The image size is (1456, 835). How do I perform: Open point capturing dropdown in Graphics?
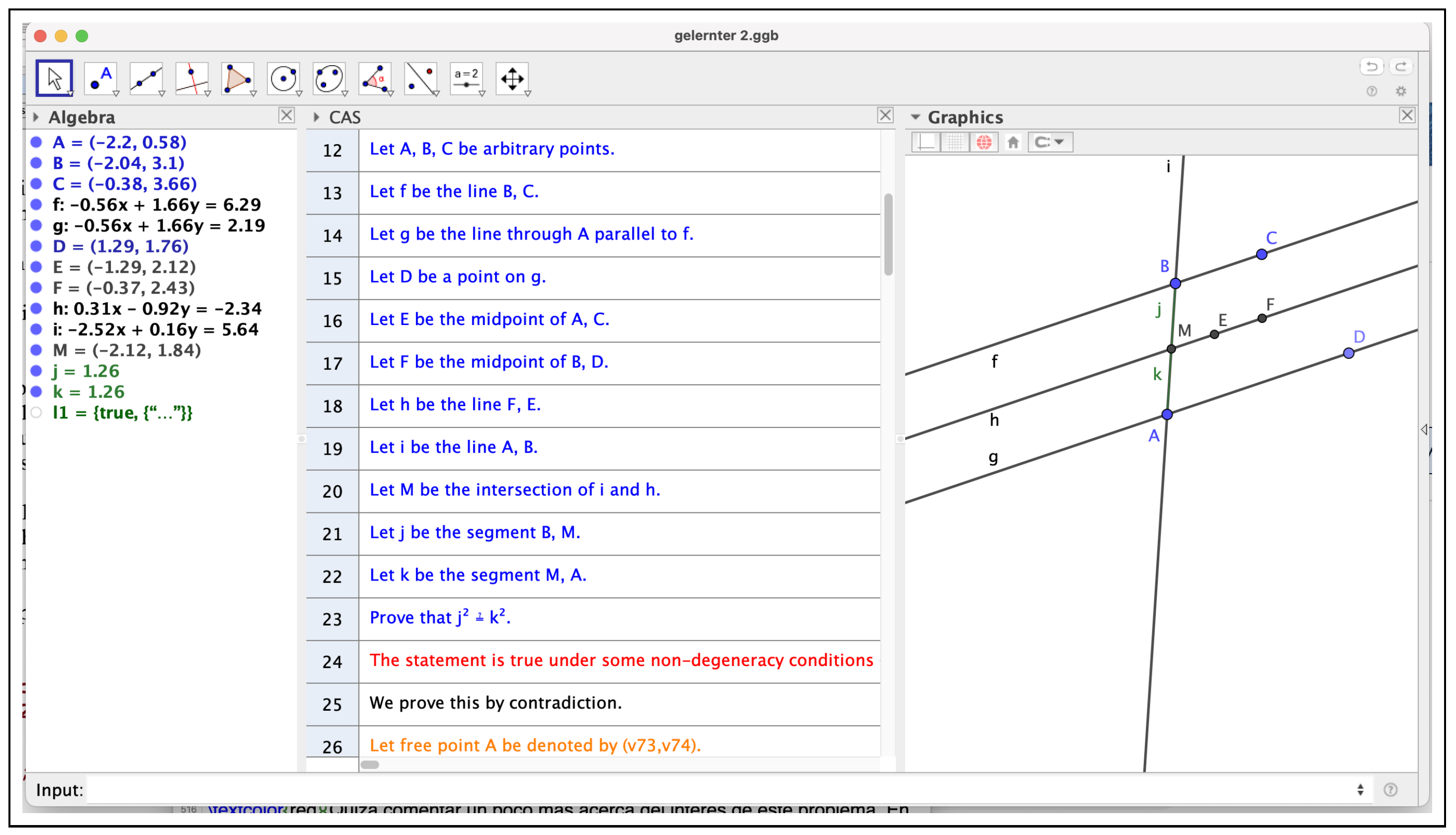(x=1050, y=142)
